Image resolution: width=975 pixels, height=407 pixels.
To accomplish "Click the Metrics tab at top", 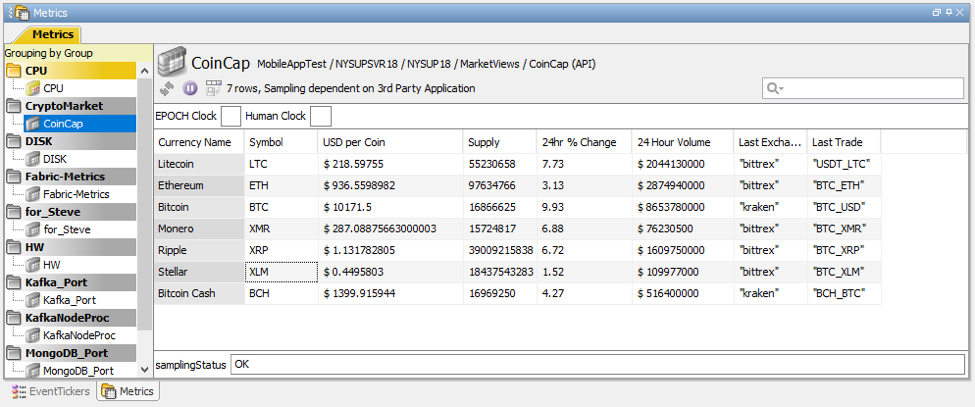I will (52, 34).
